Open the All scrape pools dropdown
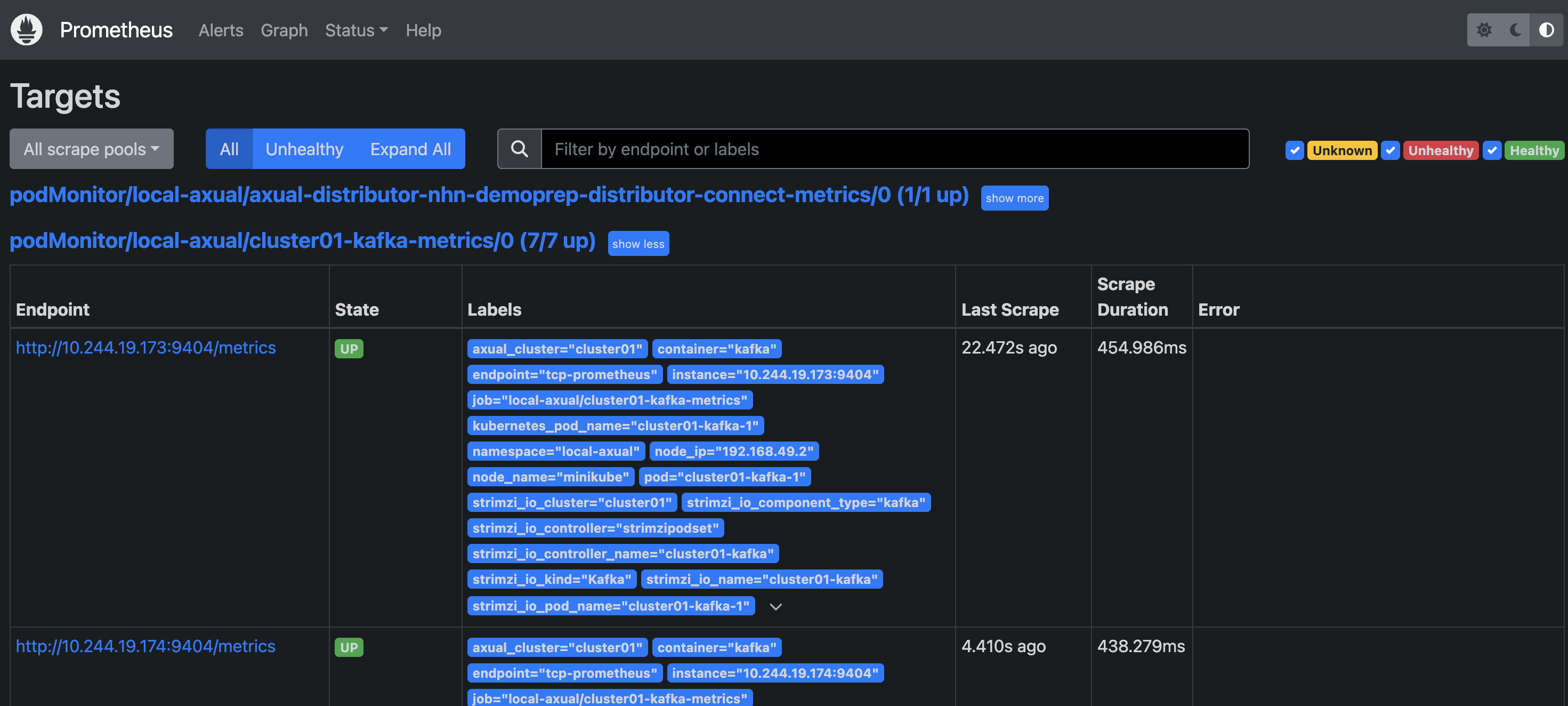Screen dimensions: 1568x706 tap(91, 149)
